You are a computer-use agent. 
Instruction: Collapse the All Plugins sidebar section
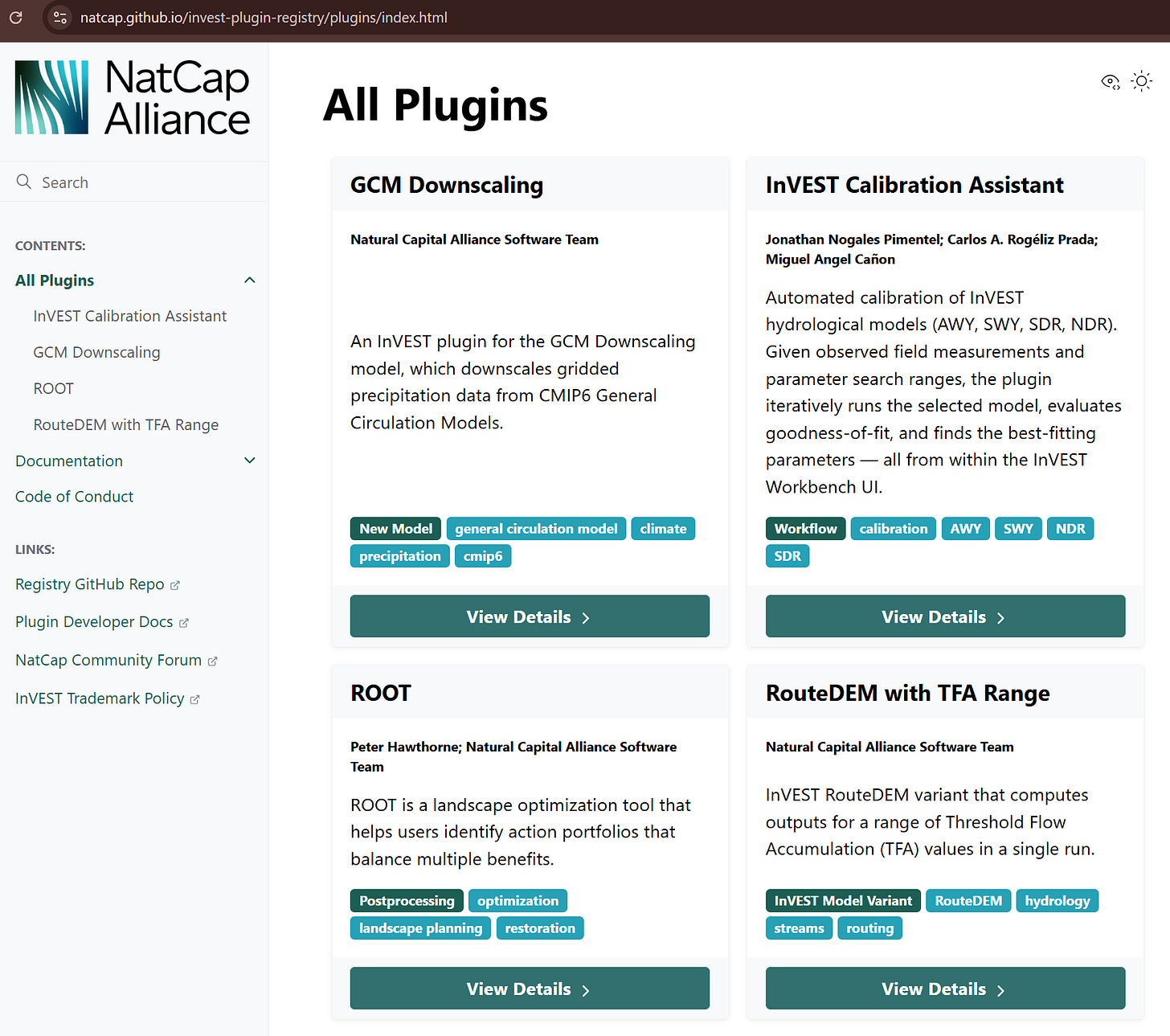click(249, 280)
